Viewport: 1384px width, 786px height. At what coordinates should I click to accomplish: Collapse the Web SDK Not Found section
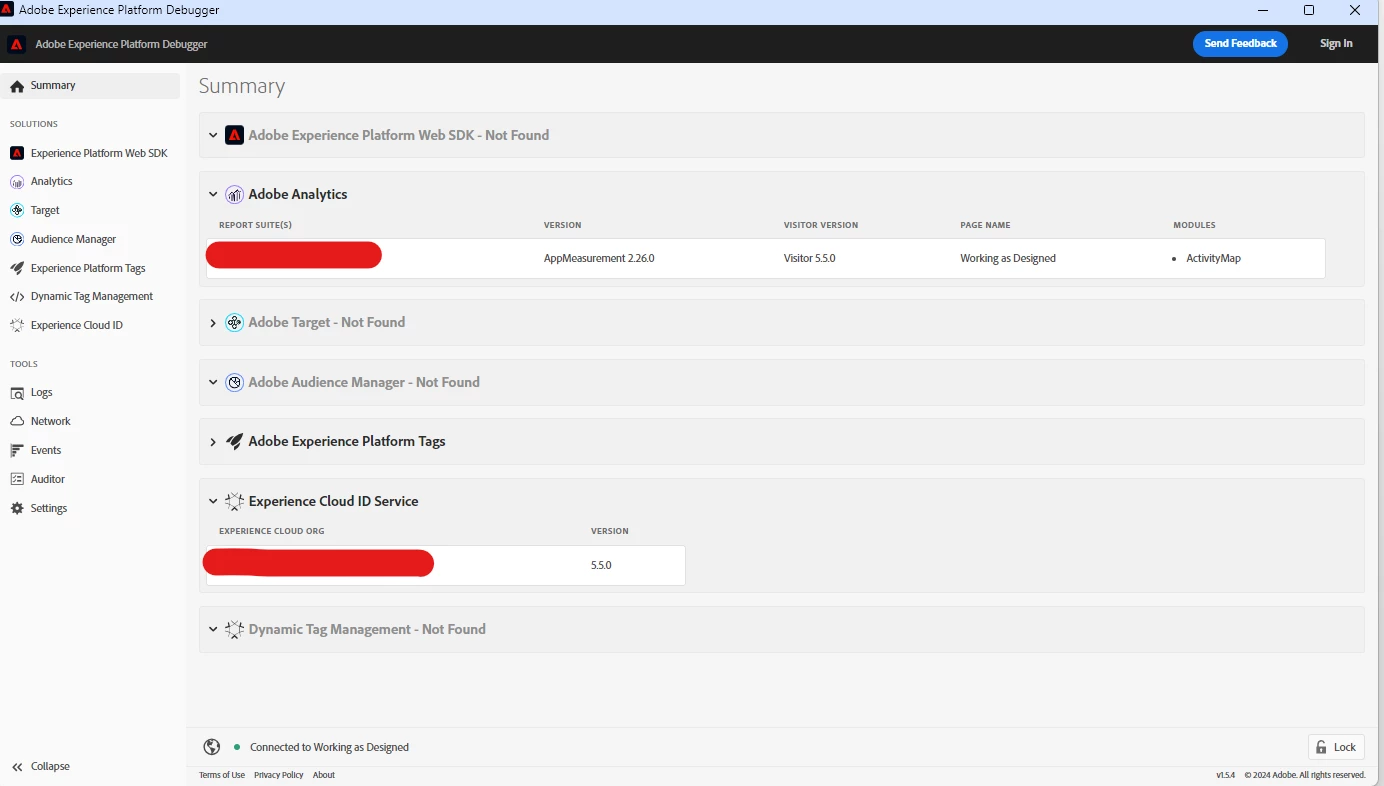(x=213, y=135)
